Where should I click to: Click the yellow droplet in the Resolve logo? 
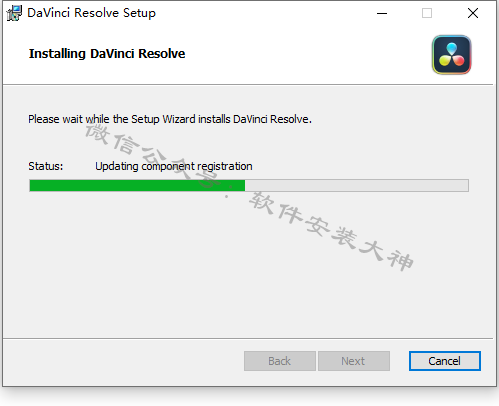point(445,60)
